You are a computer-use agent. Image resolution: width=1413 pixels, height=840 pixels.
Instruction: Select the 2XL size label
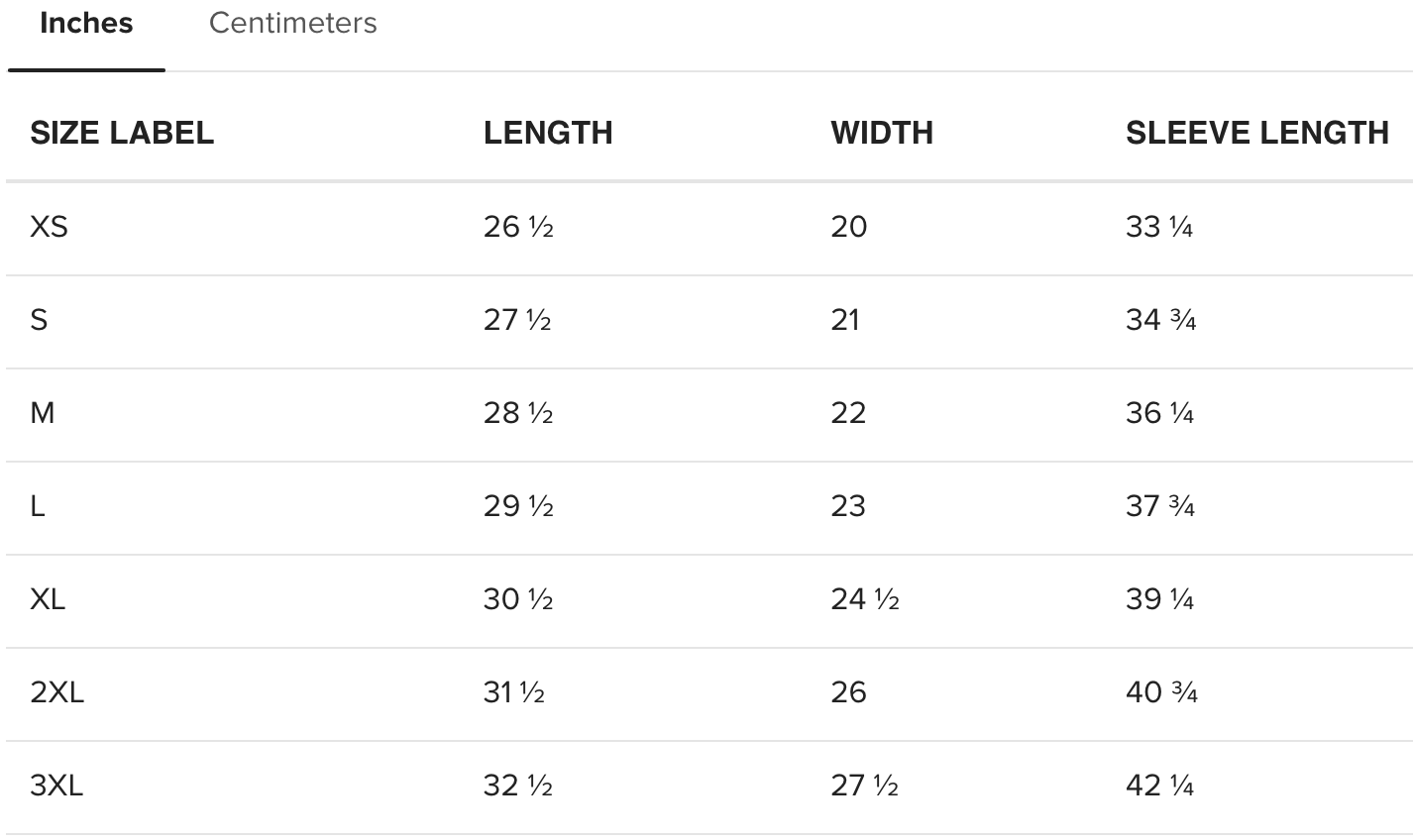56,692
